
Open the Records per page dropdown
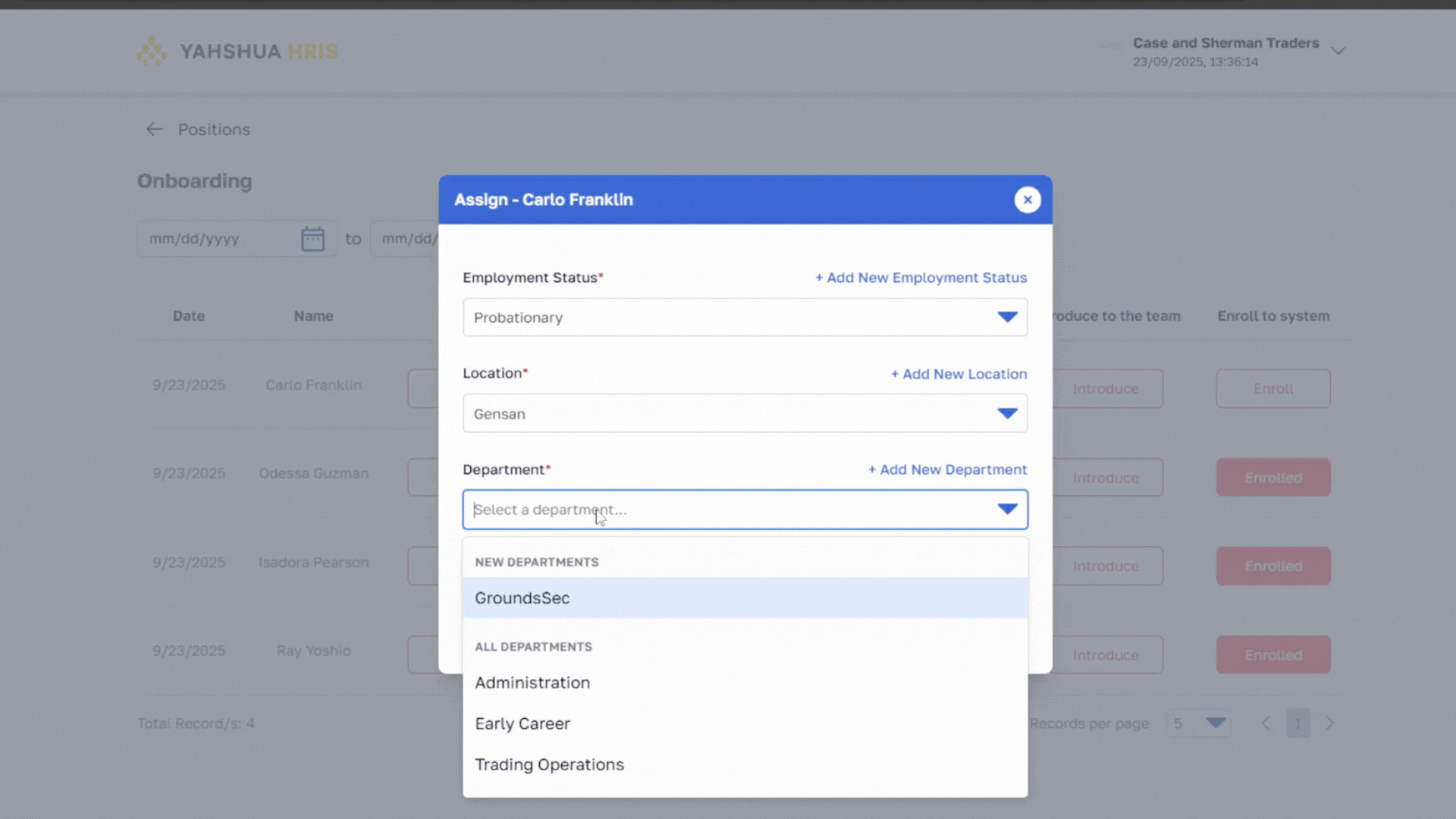point(1198,723)
